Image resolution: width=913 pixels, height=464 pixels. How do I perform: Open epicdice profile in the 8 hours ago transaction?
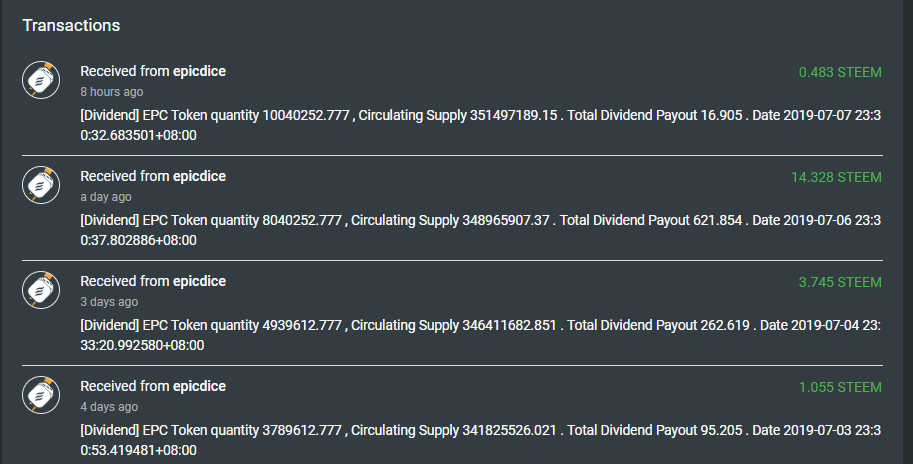[x=199, y=71]
